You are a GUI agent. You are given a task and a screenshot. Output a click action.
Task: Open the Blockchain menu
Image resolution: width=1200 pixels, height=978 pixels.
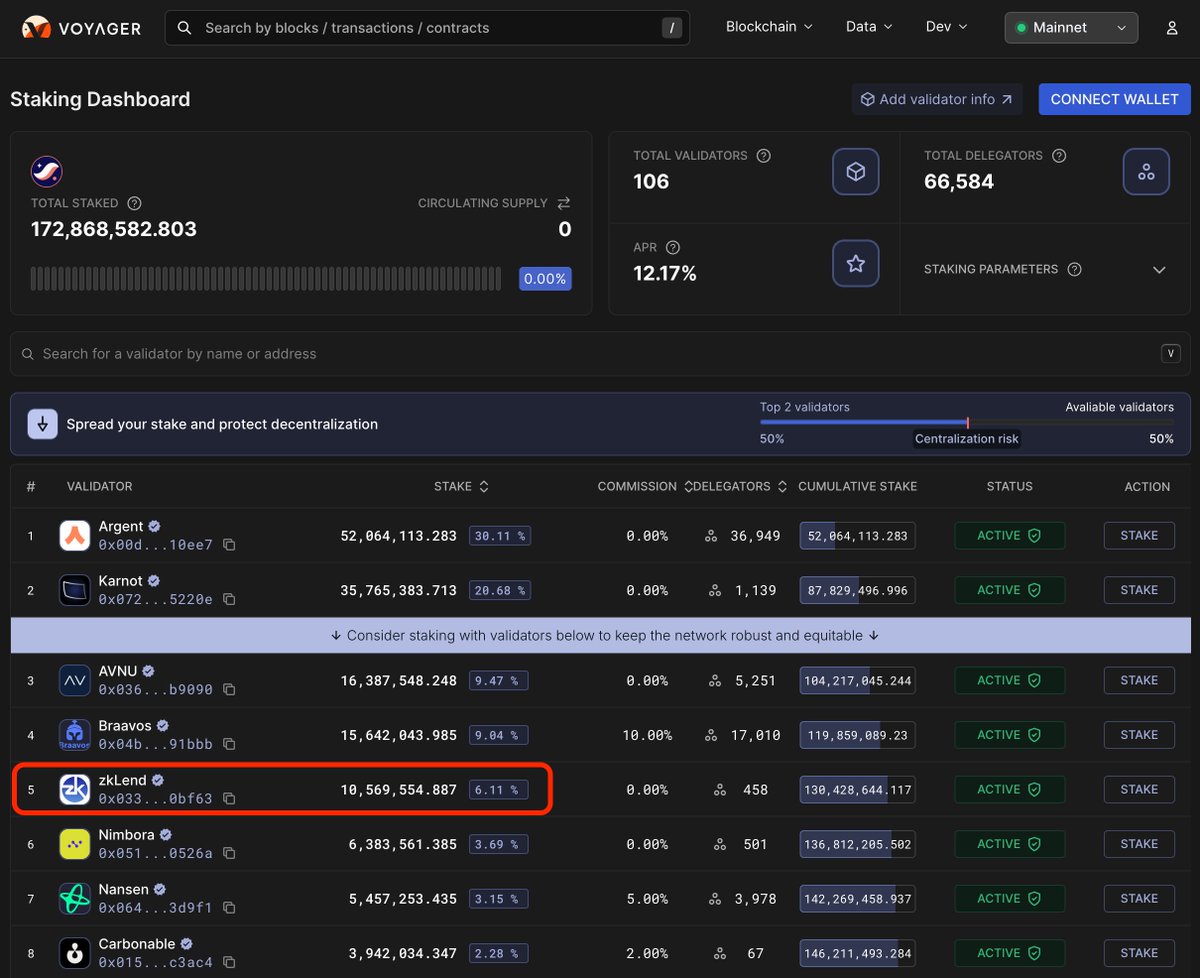point(768,27)
